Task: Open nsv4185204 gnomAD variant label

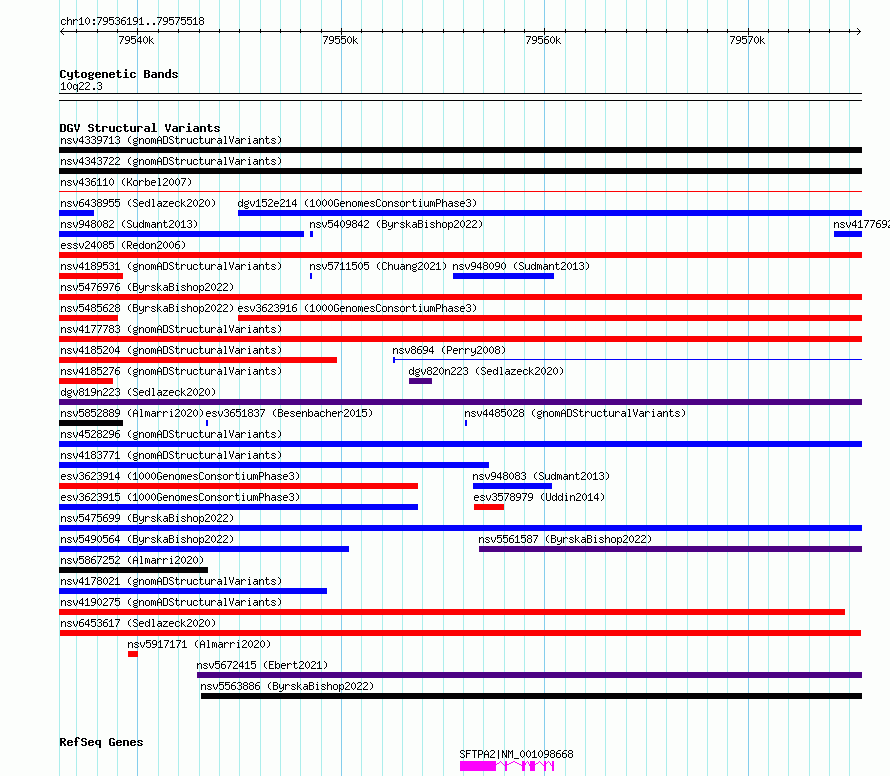Action: tap(171, 350)
